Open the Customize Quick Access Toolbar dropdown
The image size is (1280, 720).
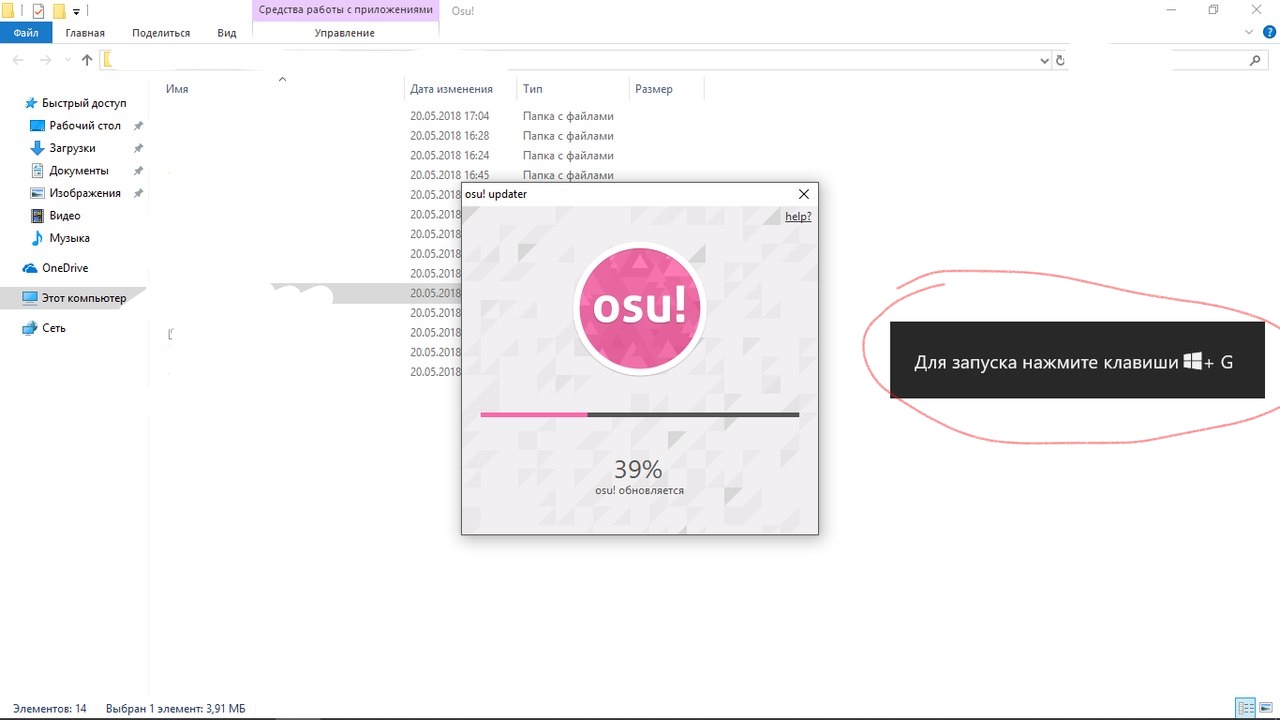[x=76, y=12]
